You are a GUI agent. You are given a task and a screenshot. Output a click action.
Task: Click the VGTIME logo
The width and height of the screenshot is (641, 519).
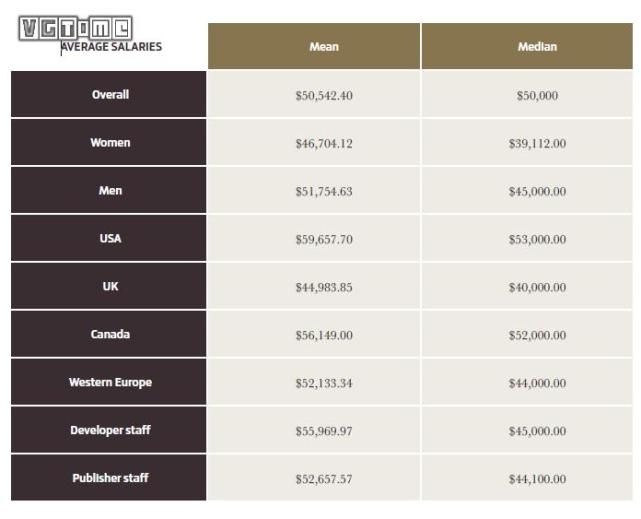pos(76,28)
